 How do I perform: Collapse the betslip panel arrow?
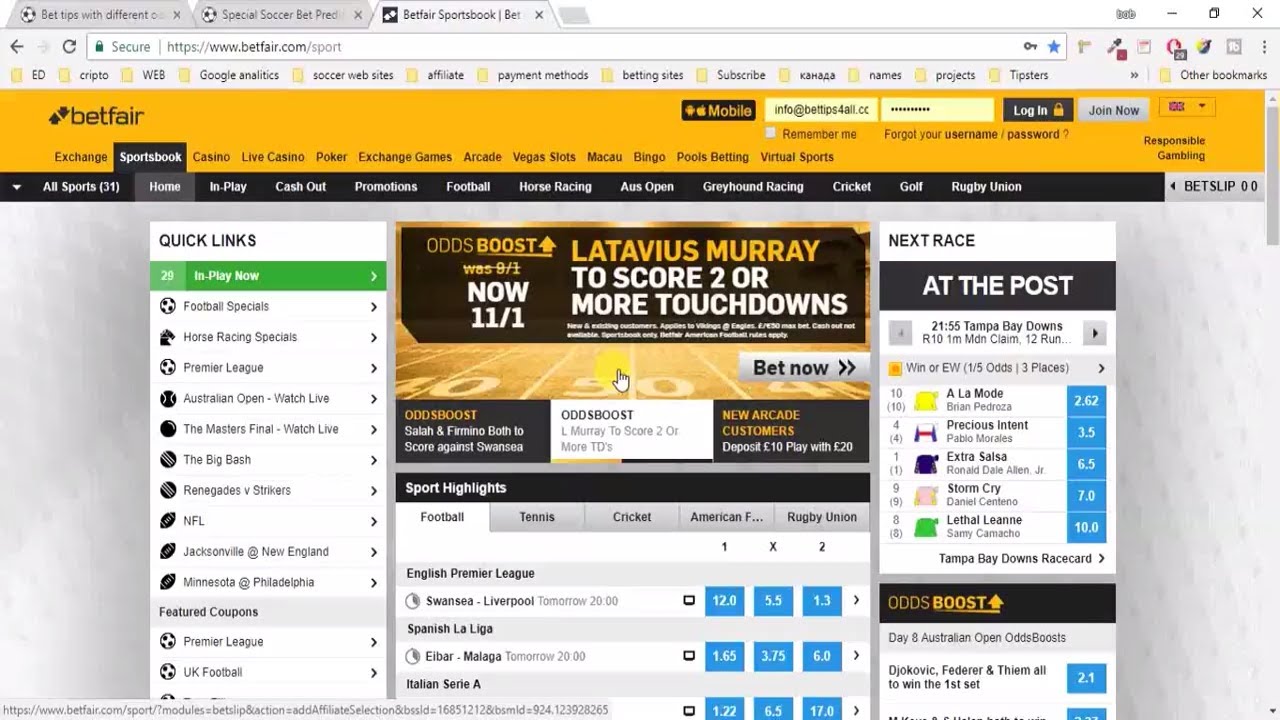pos(1174,187)
